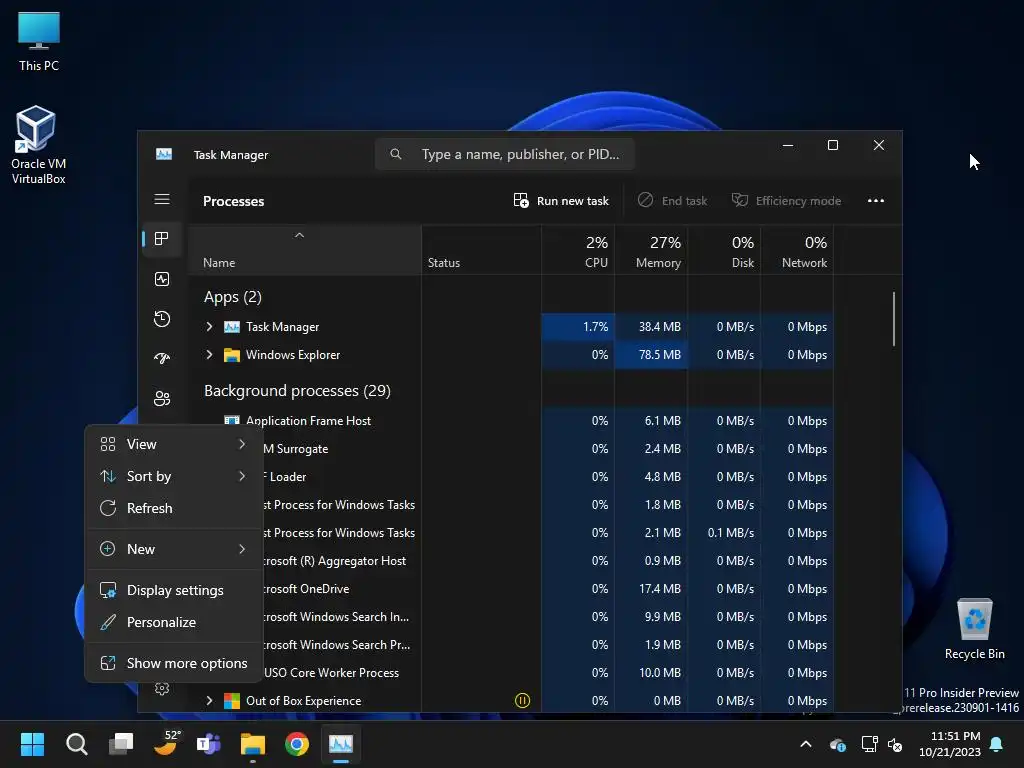1024x768 pixels.
Task: Click the Task Manager title bar icon
Action: tap(164, 154)
